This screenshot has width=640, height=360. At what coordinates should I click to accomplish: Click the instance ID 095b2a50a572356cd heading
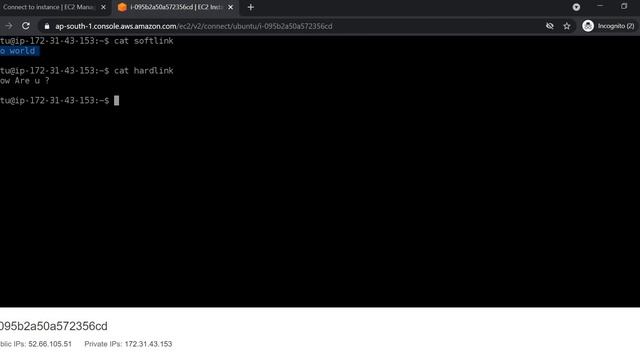pos(53,326)
